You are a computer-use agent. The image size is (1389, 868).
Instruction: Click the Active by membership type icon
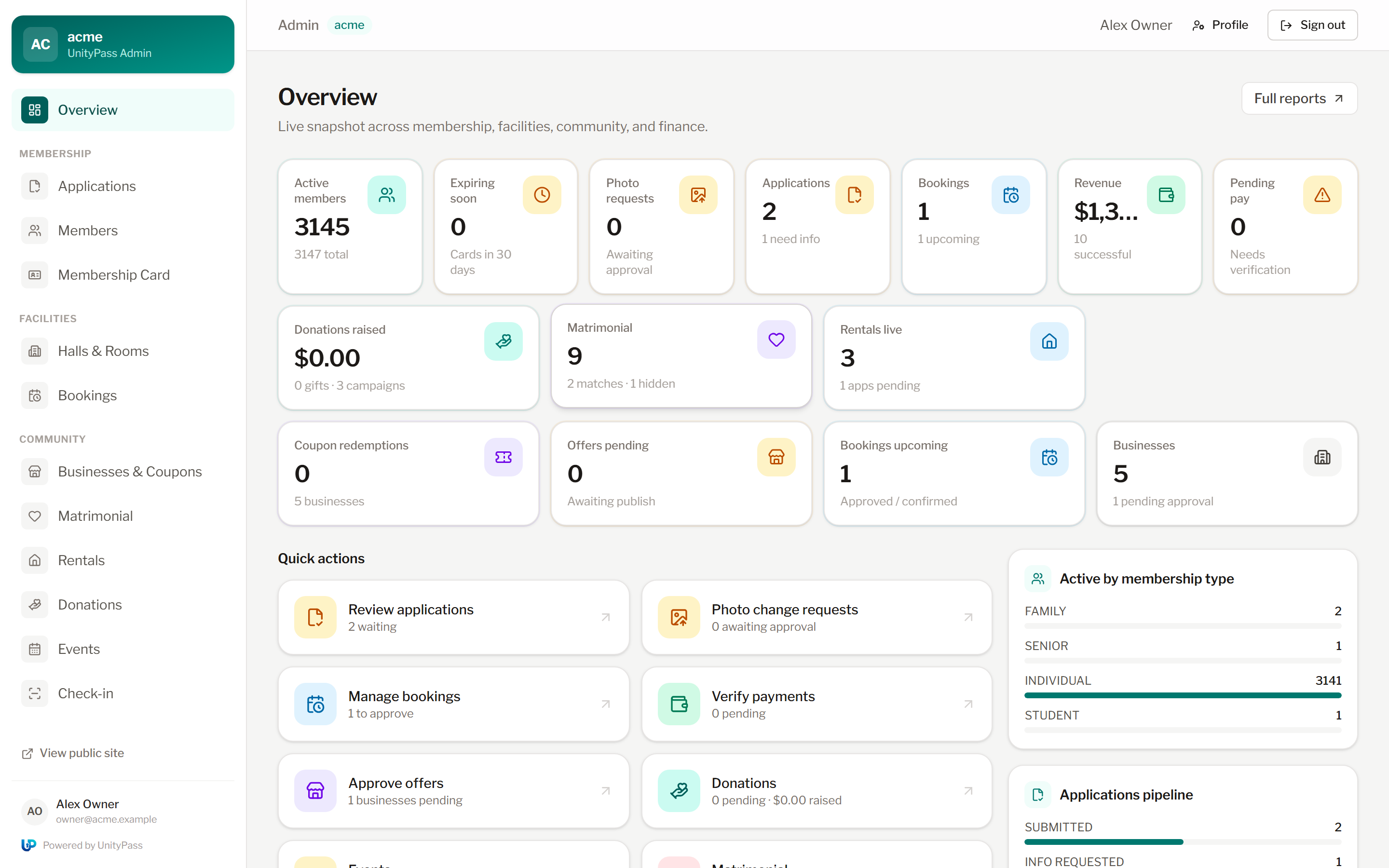point(1038,578)
